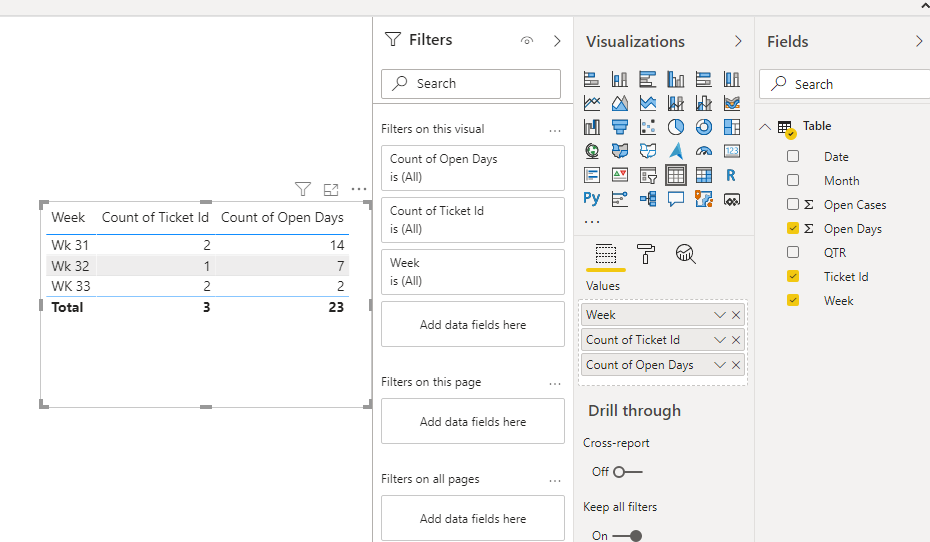This screenshot has height=542, width=930.
Task: Select the KPI visual
Action: click(619, 175)
